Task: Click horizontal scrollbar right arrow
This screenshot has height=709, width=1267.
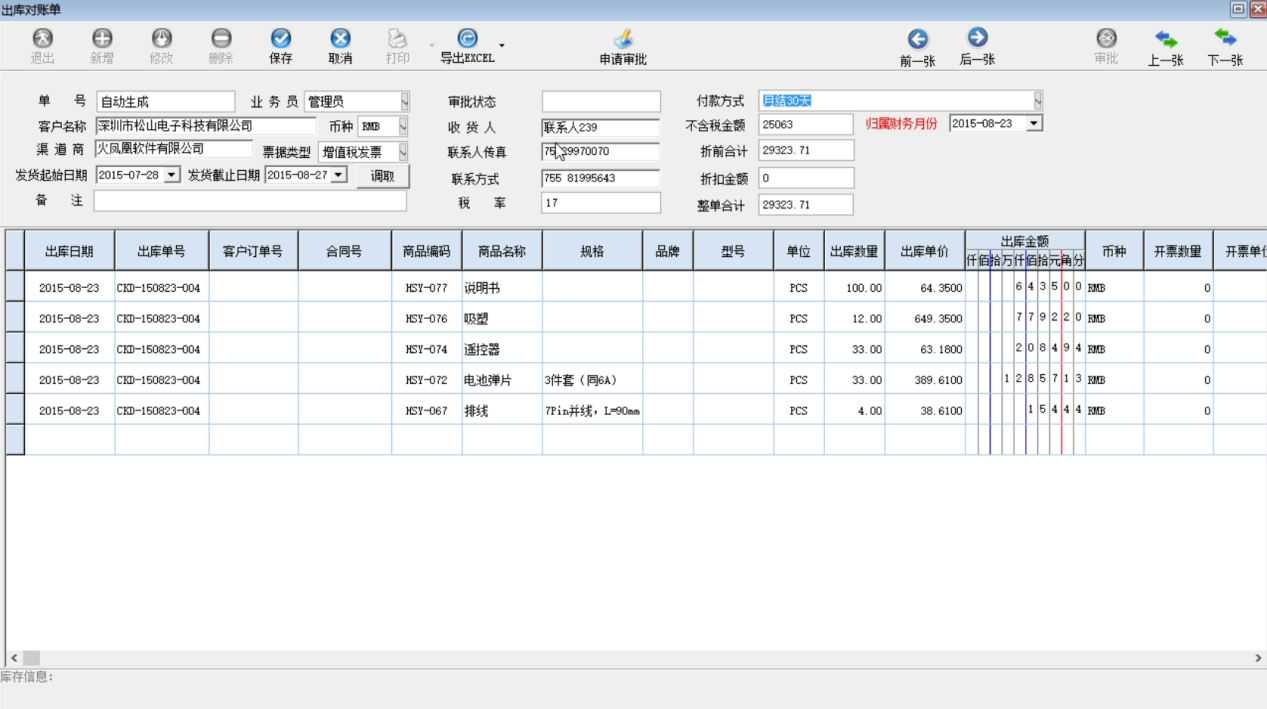Action: coord(1259,658)
